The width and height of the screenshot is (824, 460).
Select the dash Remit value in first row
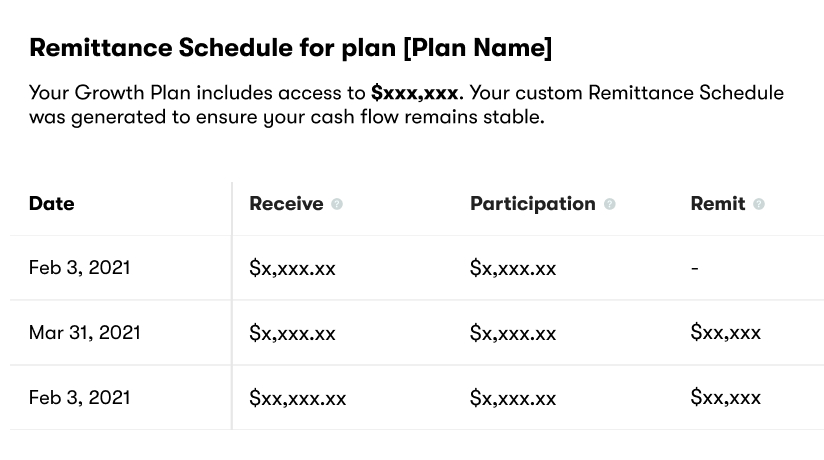pos(695,268)
